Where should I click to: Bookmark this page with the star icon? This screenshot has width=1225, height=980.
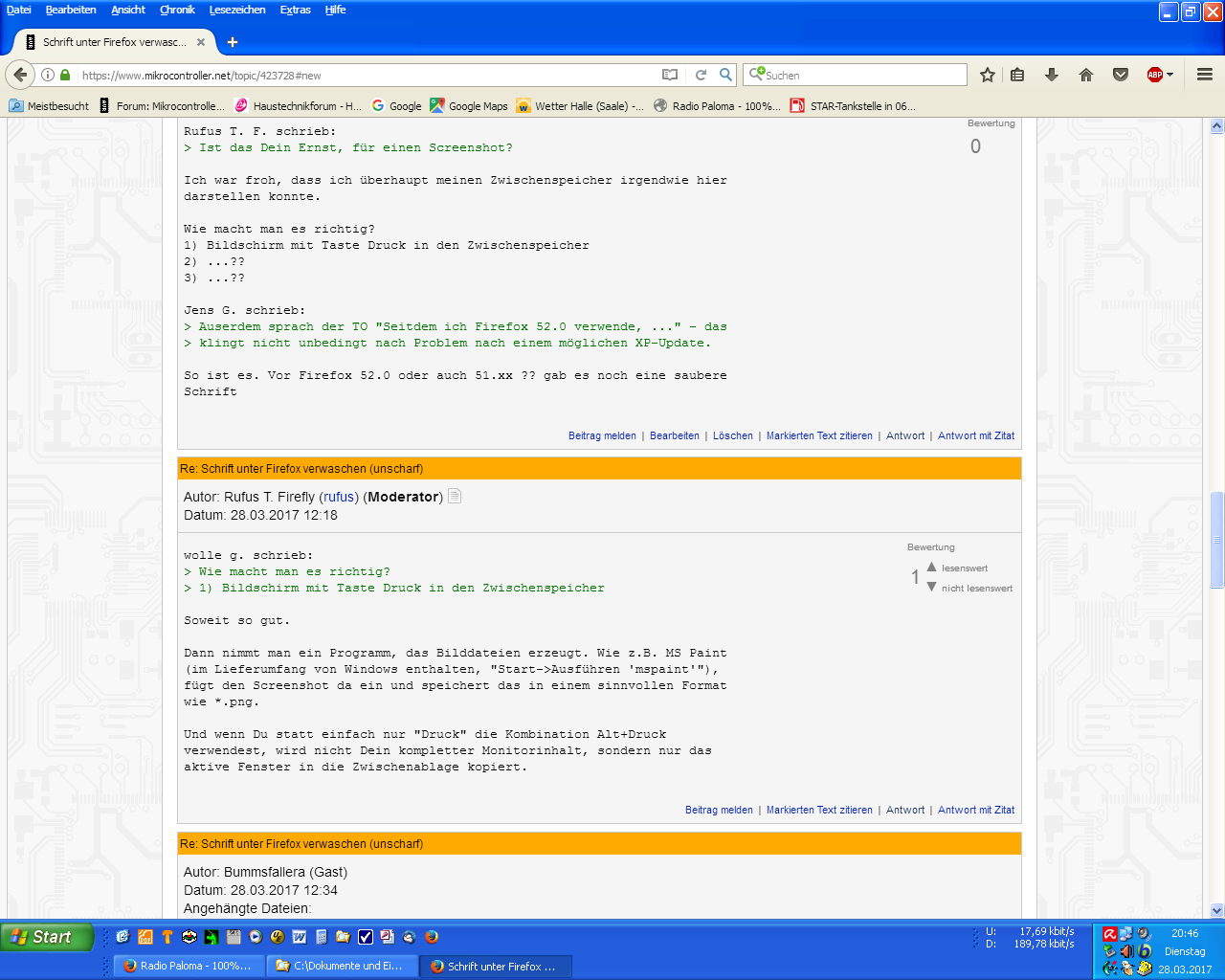(x=988, y=75)
